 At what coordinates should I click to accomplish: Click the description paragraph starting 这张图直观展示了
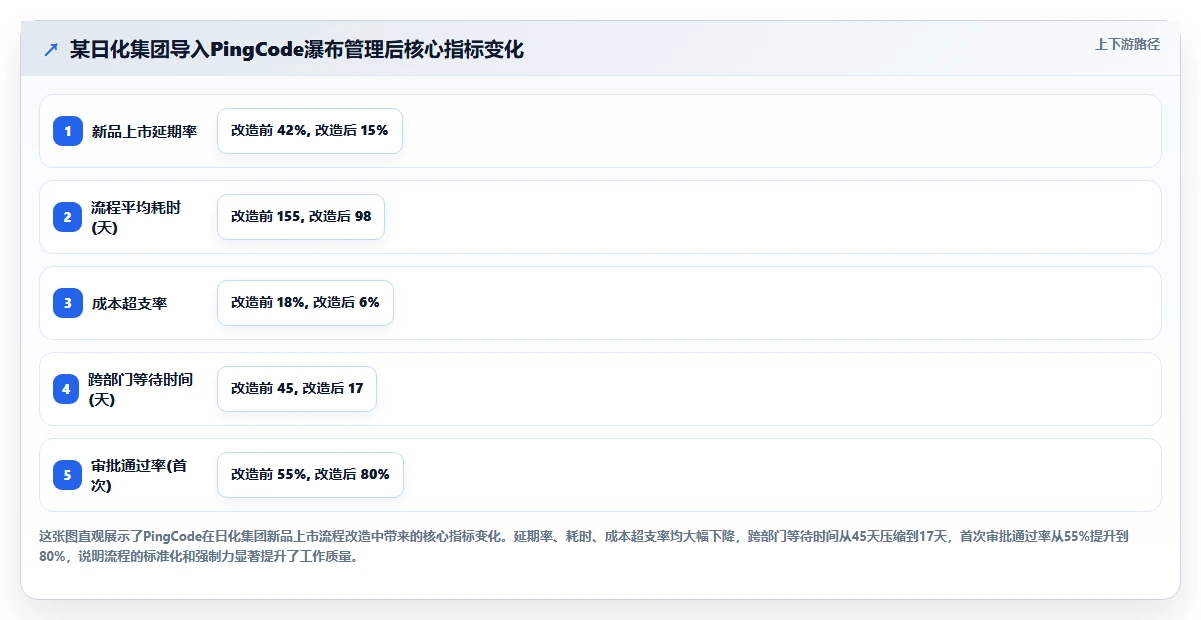[x=584, y=547]
